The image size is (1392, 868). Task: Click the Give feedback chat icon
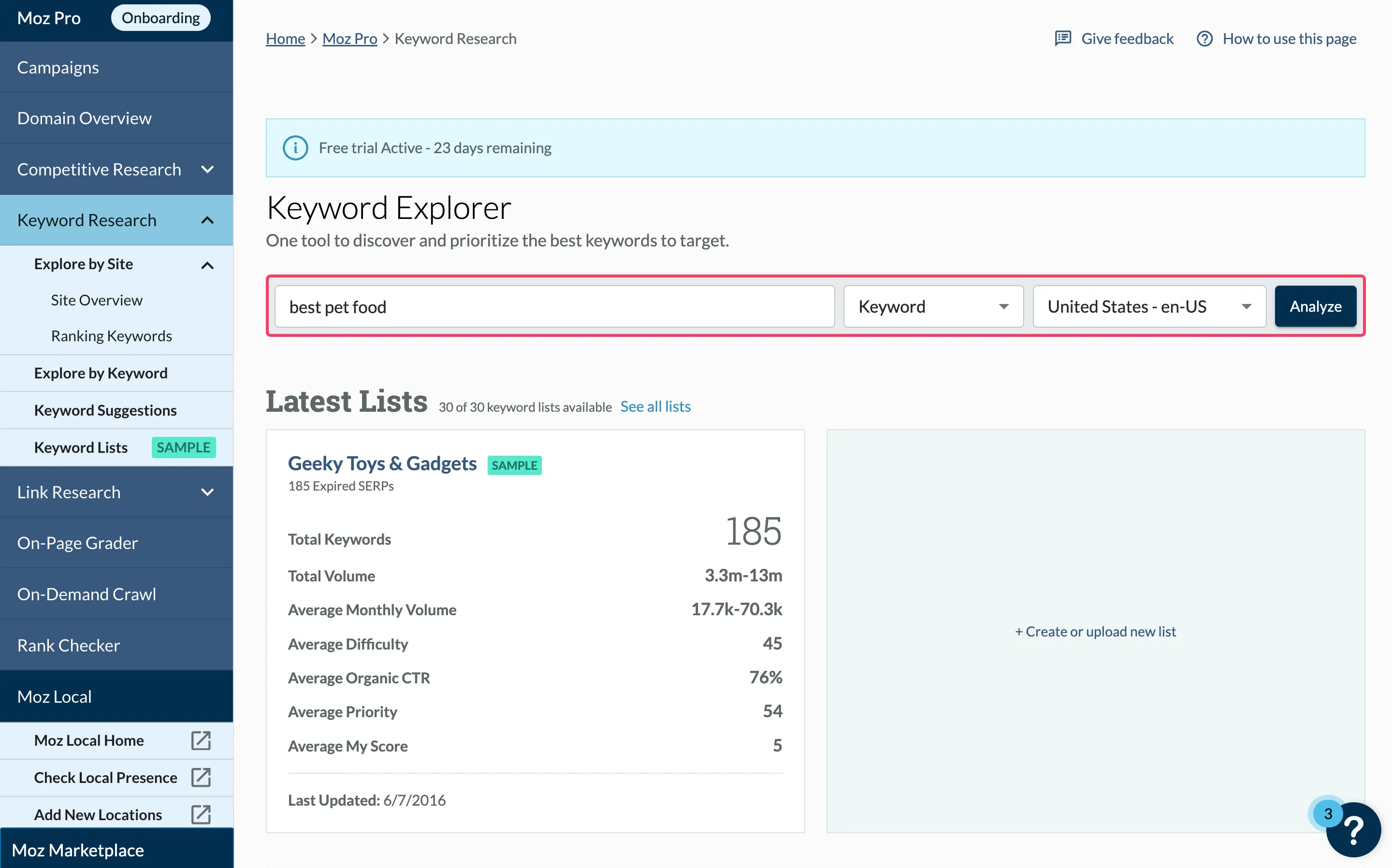(1062, 39)
